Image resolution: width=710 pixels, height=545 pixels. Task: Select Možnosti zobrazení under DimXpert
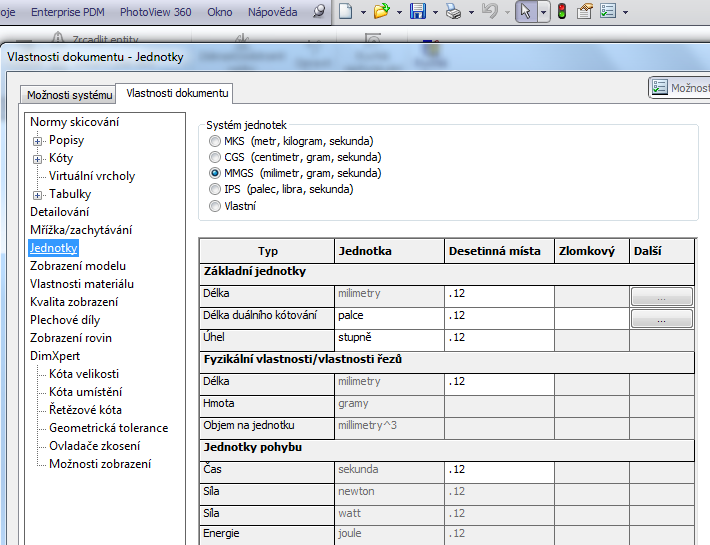point(100,464)
